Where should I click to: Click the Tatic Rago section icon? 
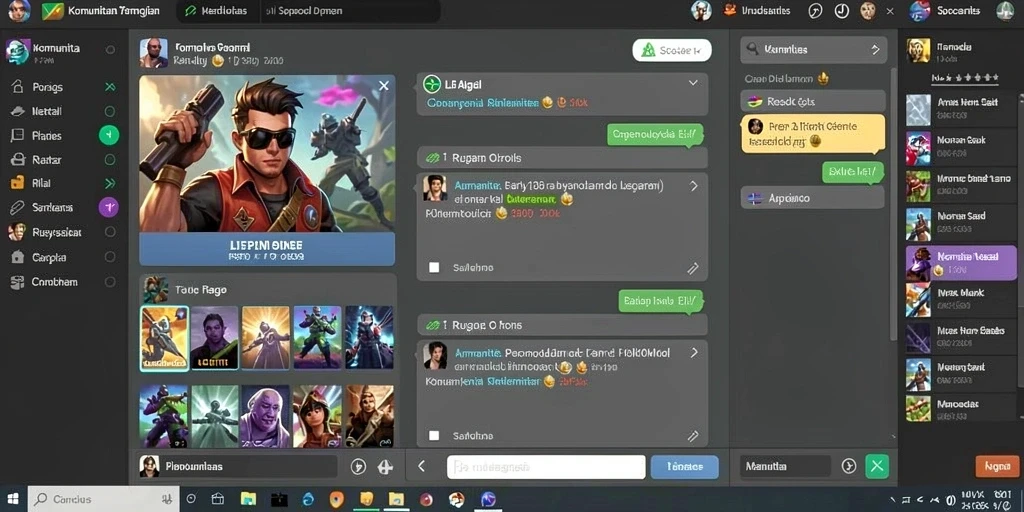pos(156,289)
